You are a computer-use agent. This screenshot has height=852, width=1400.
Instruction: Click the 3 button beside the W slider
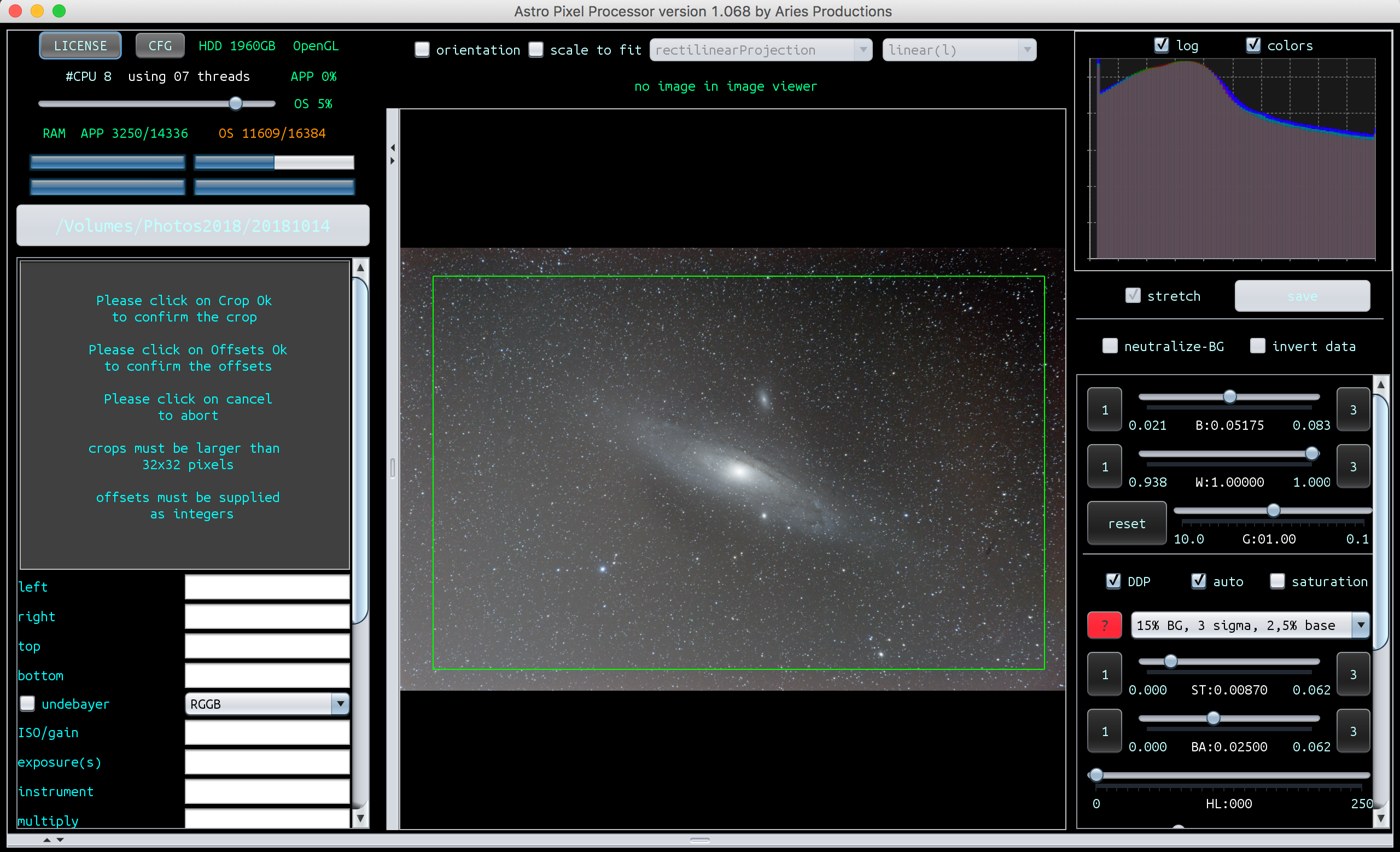pyautogui.click(x=1353, y=467)
